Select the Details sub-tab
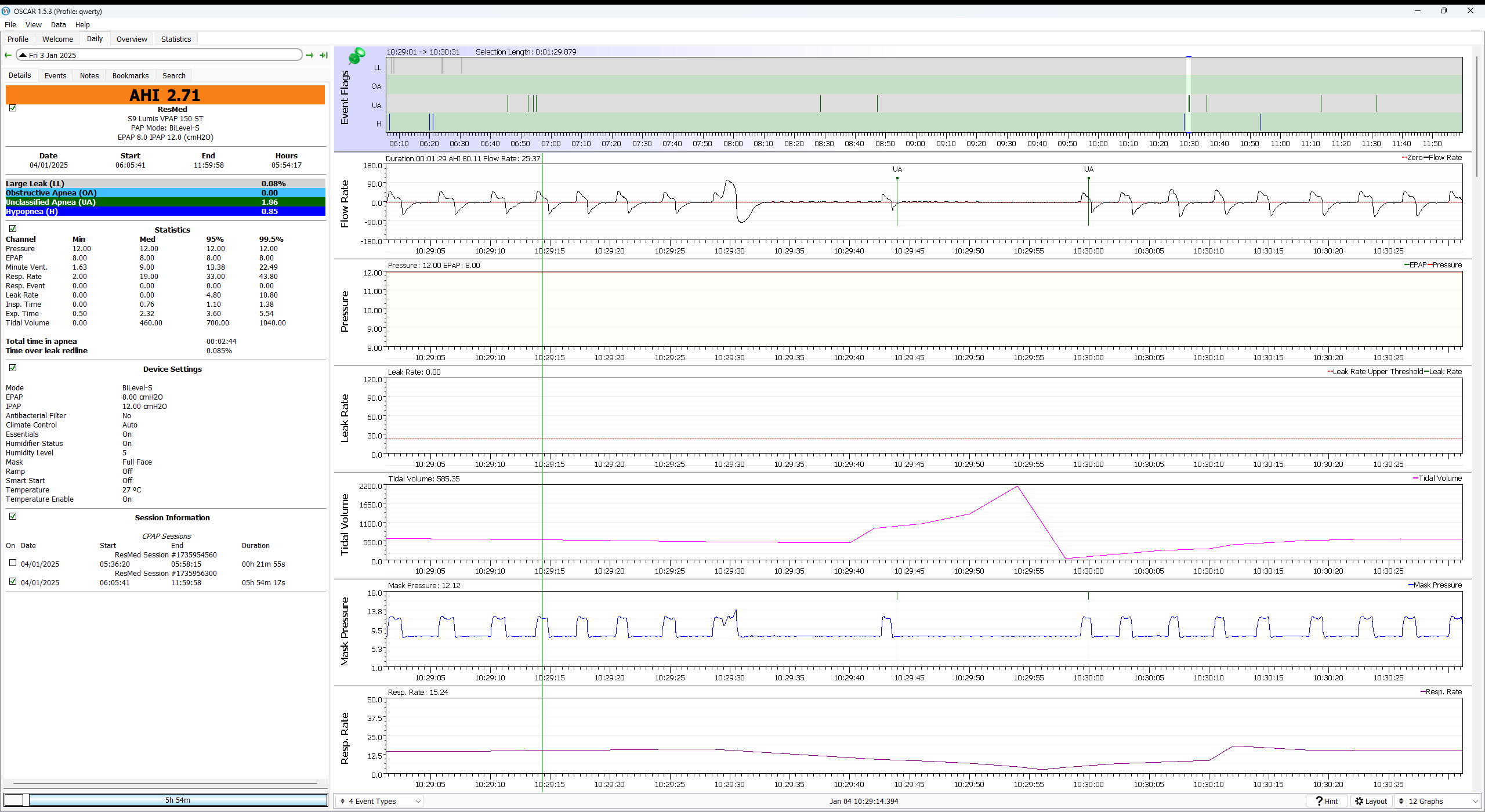Viewport: 1485px width, 812px height. point(20,75)
